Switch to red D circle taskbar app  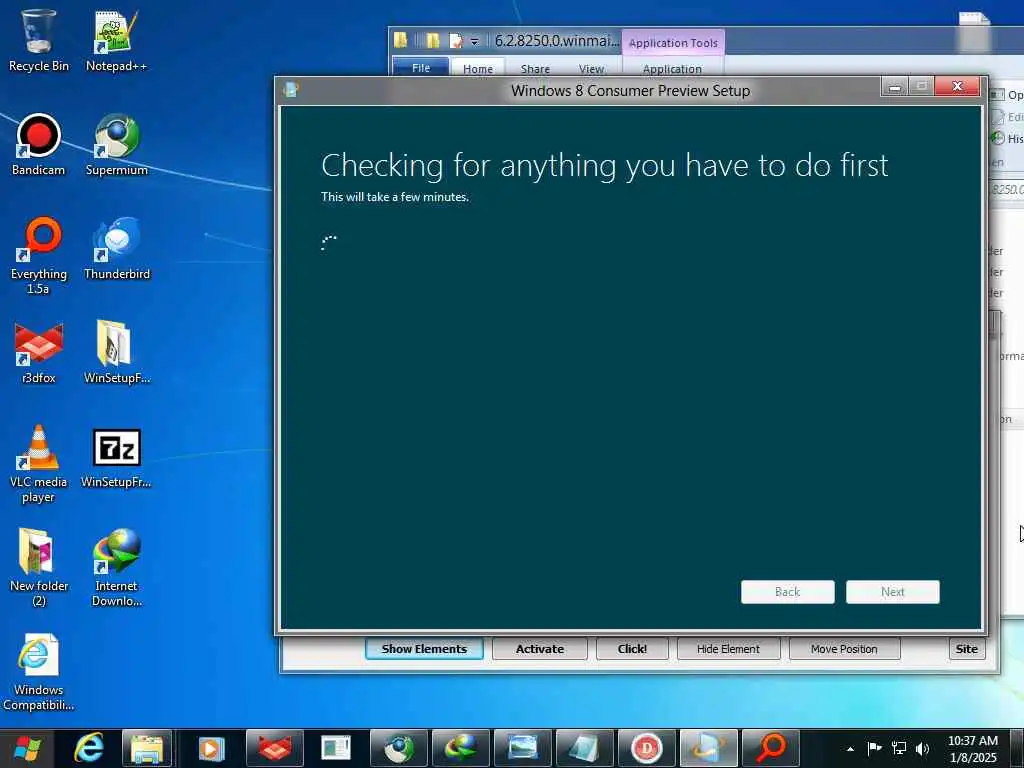(646, 748)
